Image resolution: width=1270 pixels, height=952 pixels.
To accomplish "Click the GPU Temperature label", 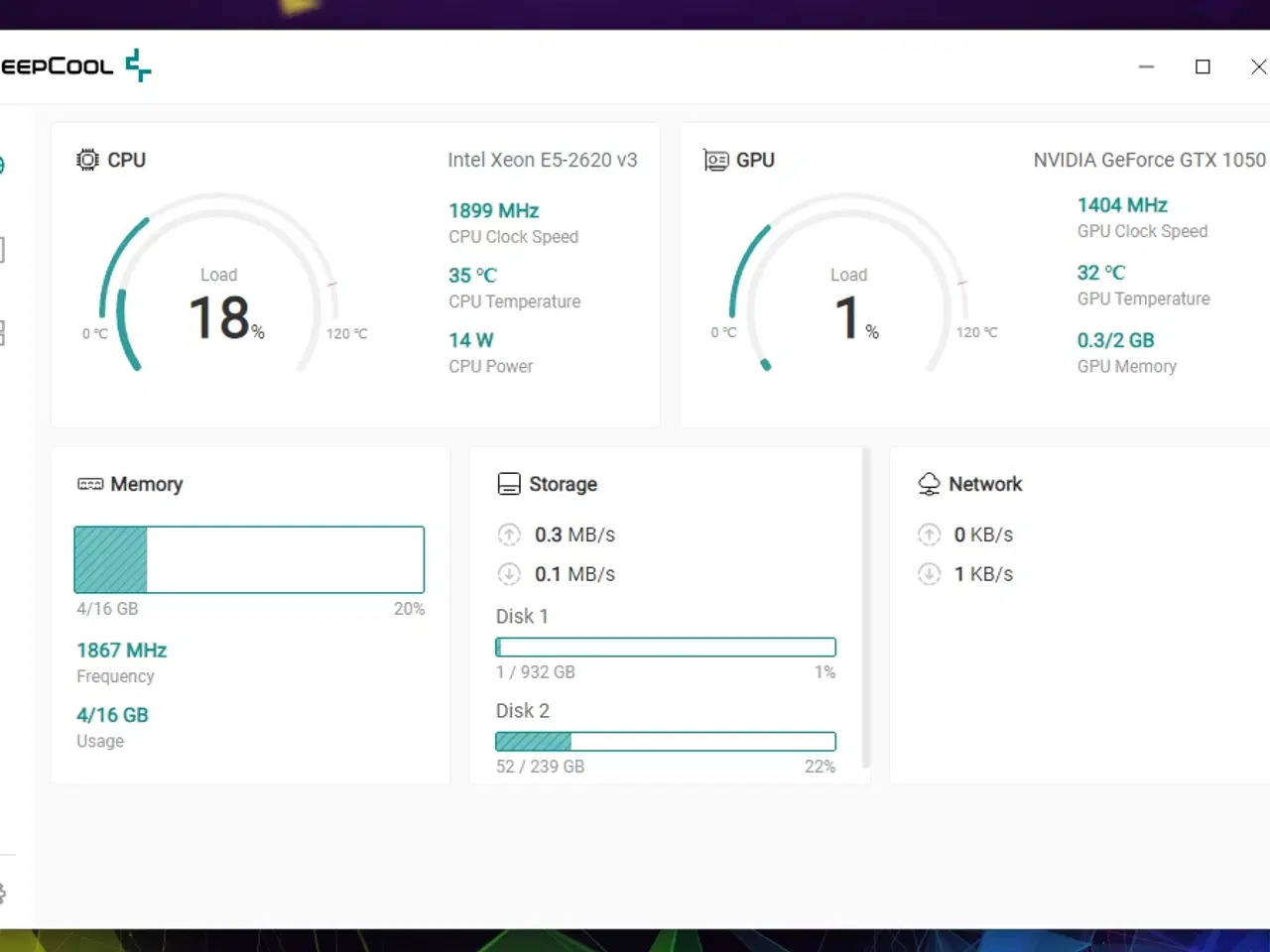I will coord(1144,298).
